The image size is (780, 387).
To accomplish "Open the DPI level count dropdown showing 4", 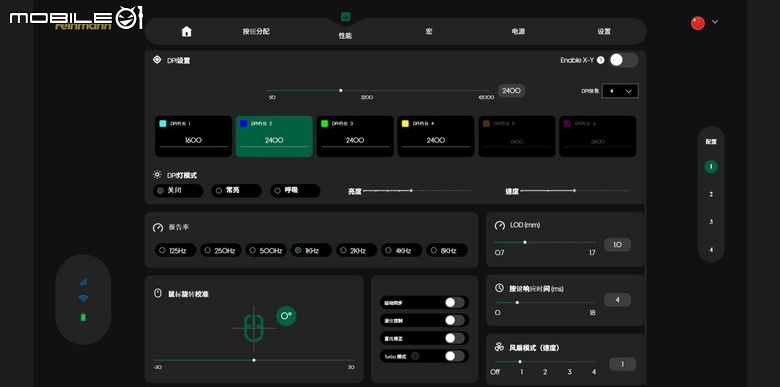I will (620, 91).
